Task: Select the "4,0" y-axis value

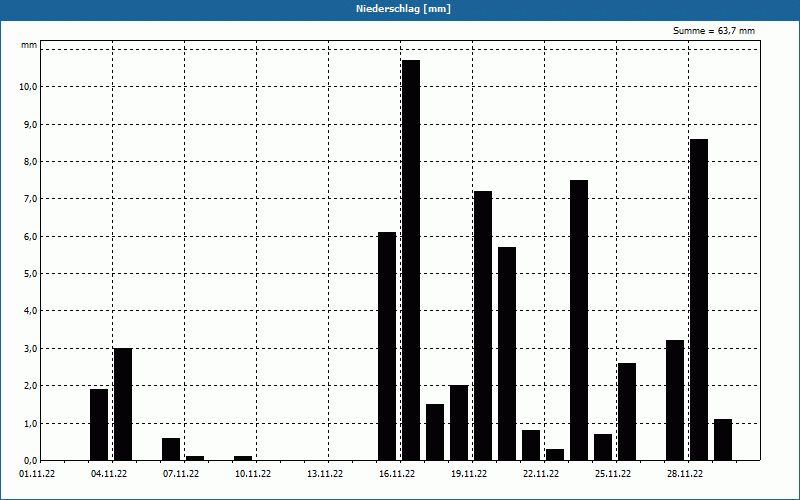Action: point(30,311)
